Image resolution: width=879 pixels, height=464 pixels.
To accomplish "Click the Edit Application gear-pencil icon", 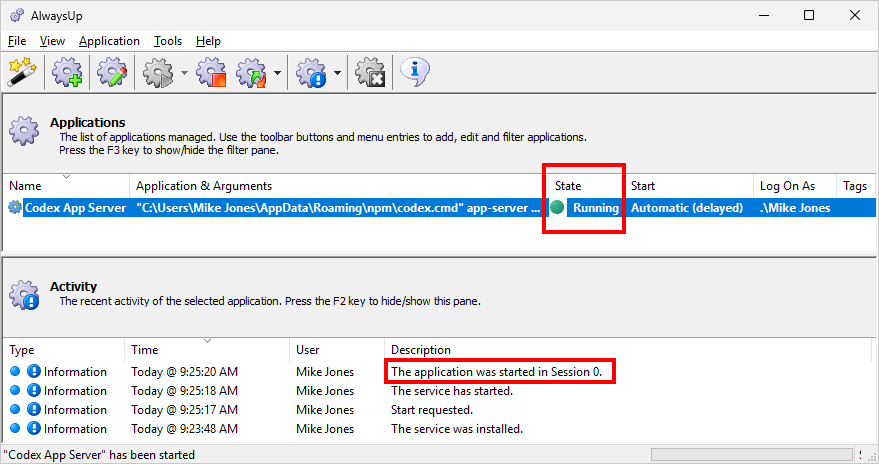I will [x=112, y=72].
